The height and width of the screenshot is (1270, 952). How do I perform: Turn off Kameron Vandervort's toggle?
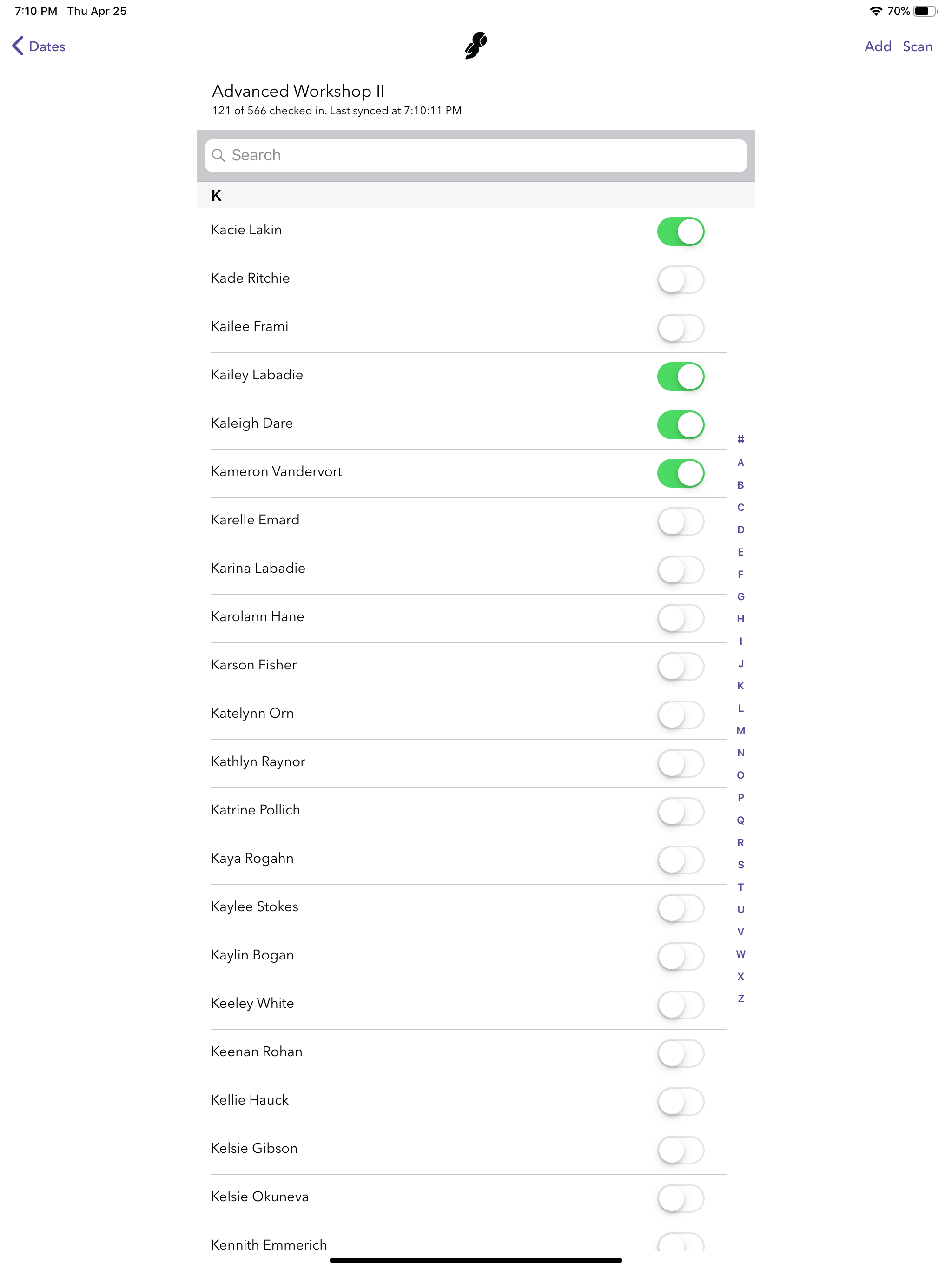pos(681,473)
